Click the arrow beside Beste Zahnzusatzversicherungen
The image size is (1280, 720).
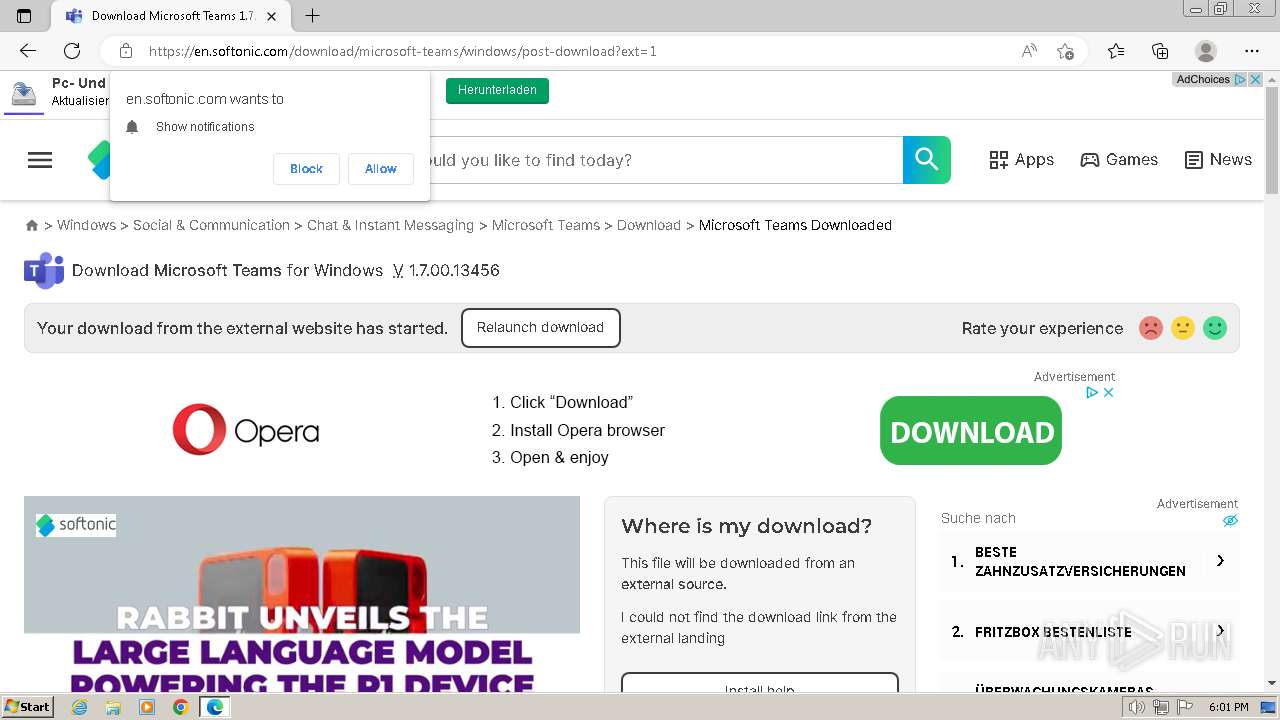click(x=1220, y=561)
